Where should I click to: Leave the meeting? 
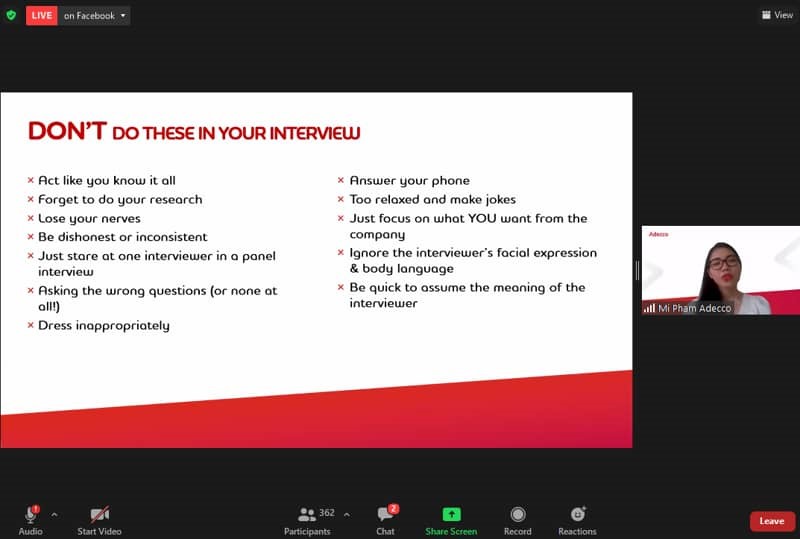tap(771, 521)
